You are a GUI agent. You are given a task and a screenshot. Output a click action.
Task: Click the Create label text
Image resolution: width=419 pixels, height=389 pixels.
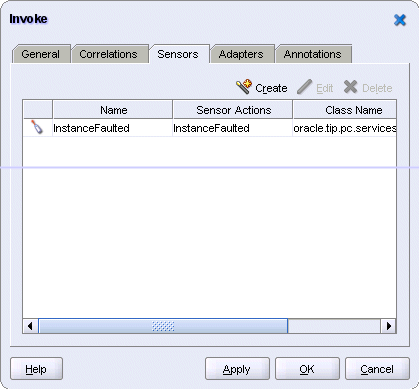(271, 88)
